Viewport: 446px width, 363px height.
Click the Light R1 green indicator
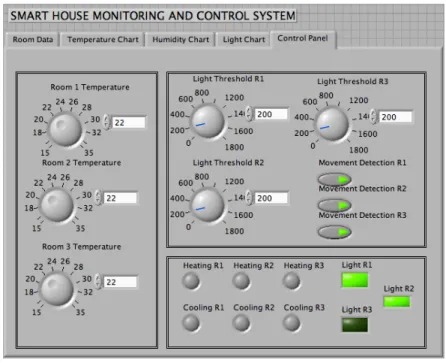click(355, 280)
